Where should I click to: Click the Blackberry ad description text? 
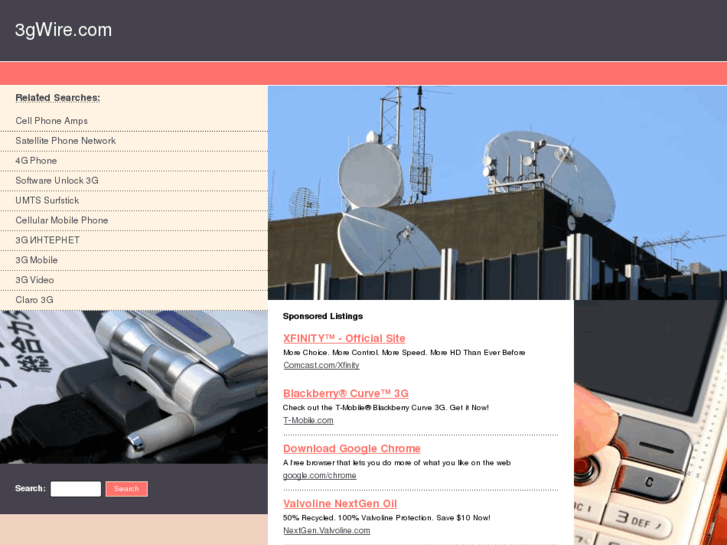(x=386, y=408)
